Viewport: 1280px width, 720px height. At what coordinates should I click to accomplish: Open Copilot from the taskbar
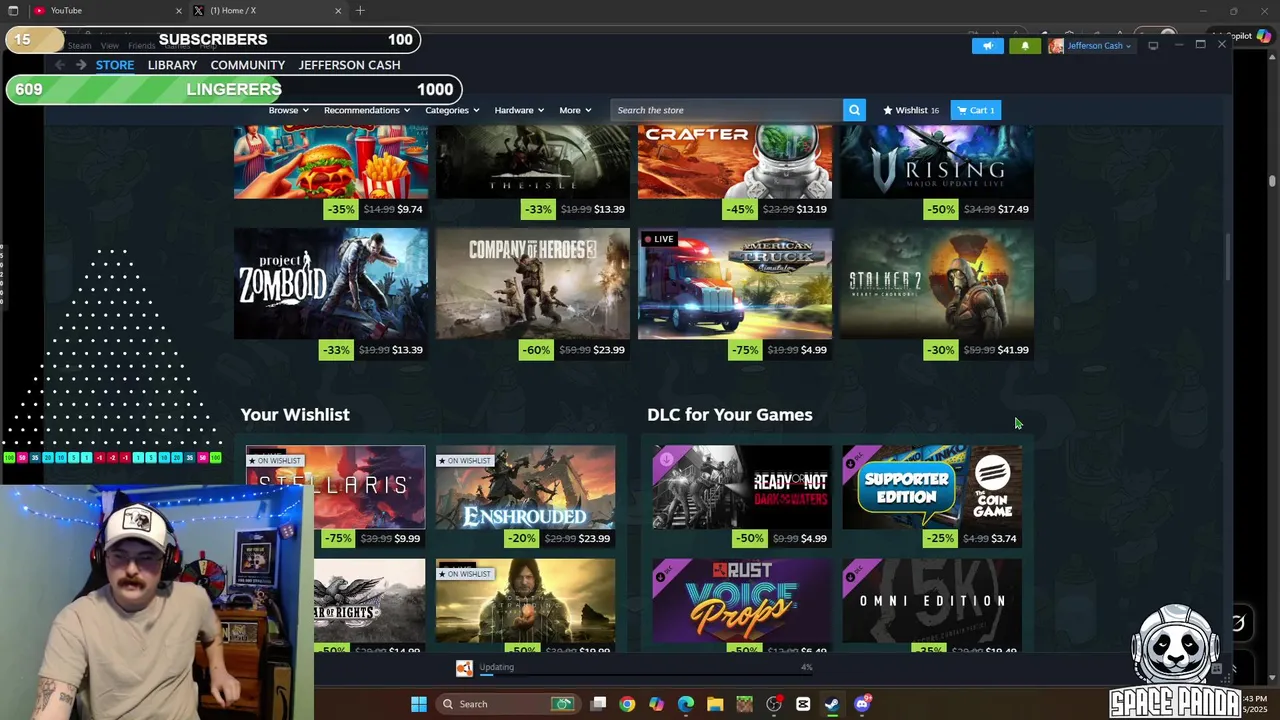tap(656, 704)
